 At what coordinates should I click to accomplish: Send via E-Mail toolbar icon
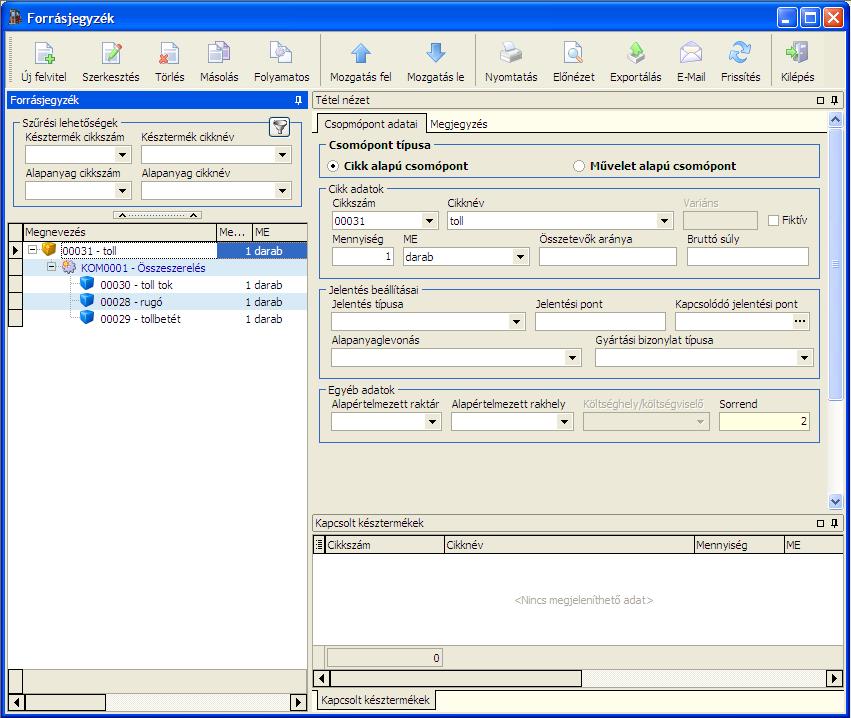691,53
